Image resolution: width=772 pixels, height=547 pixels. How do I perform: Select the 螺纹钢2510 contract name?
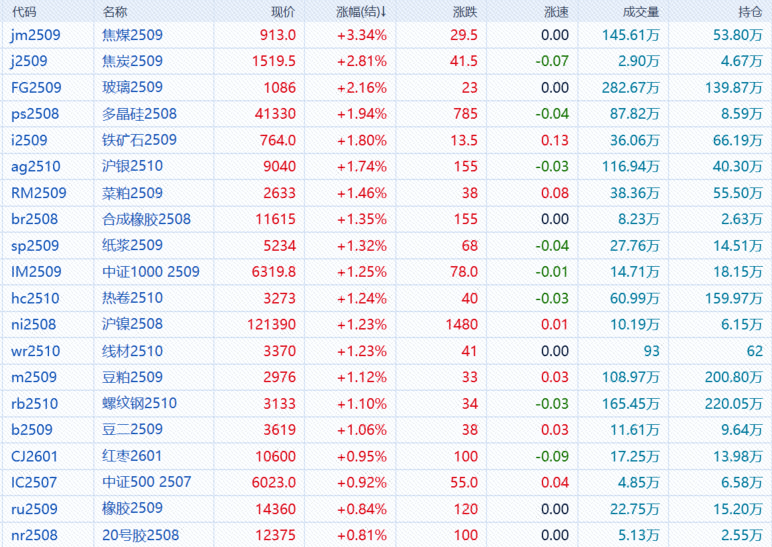point(139,403)
